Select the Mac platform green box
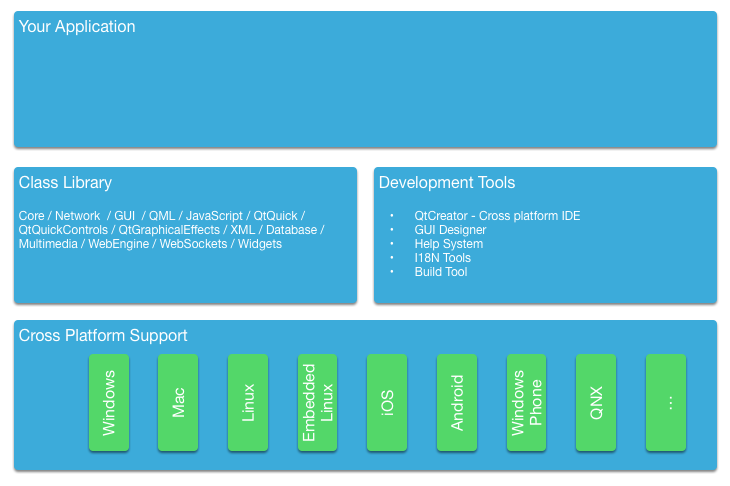Image resolution: width=730 pixels, height=486 pixels. coord(178,402)
